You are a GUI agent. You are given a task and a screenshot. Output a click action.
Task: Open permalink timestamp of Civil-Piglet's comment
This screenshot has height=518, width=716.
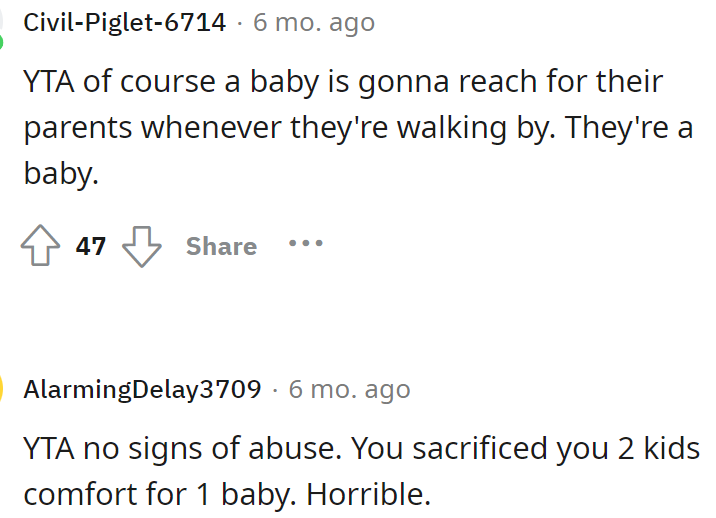coord(314,22)
